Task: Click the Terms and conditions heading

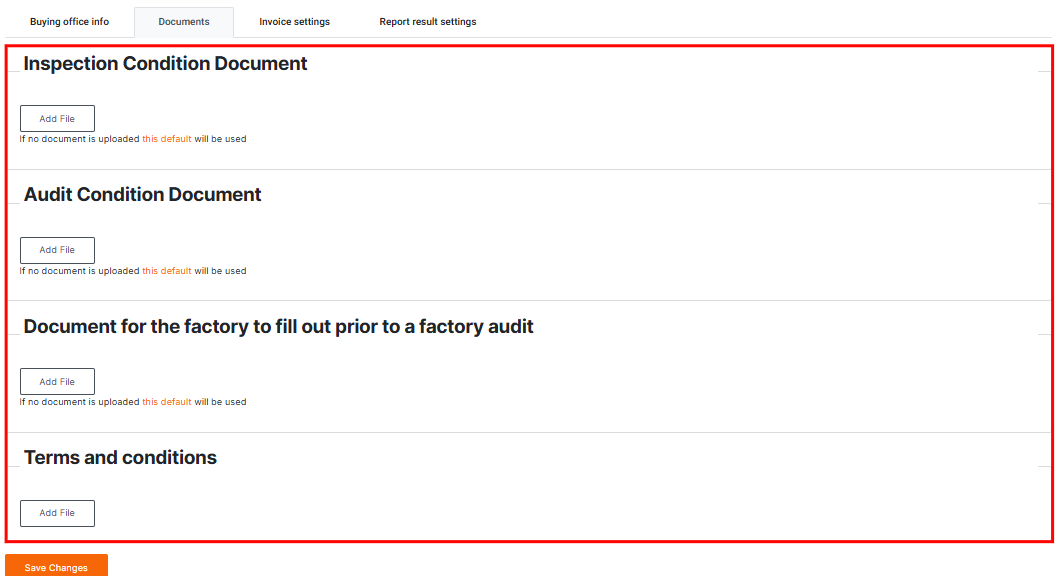Action: click(x=120, y=458)
